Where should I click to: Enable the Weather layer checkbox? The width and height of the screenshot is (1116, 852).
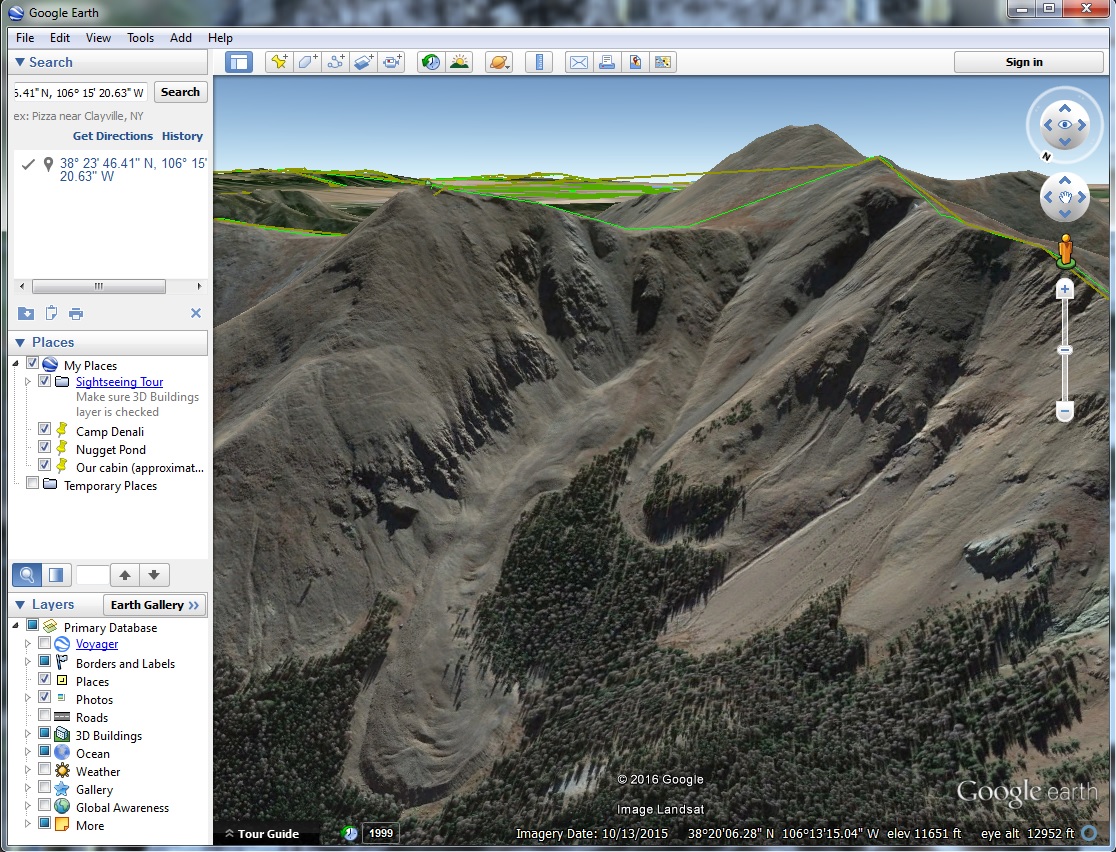[x=44, y=769]
